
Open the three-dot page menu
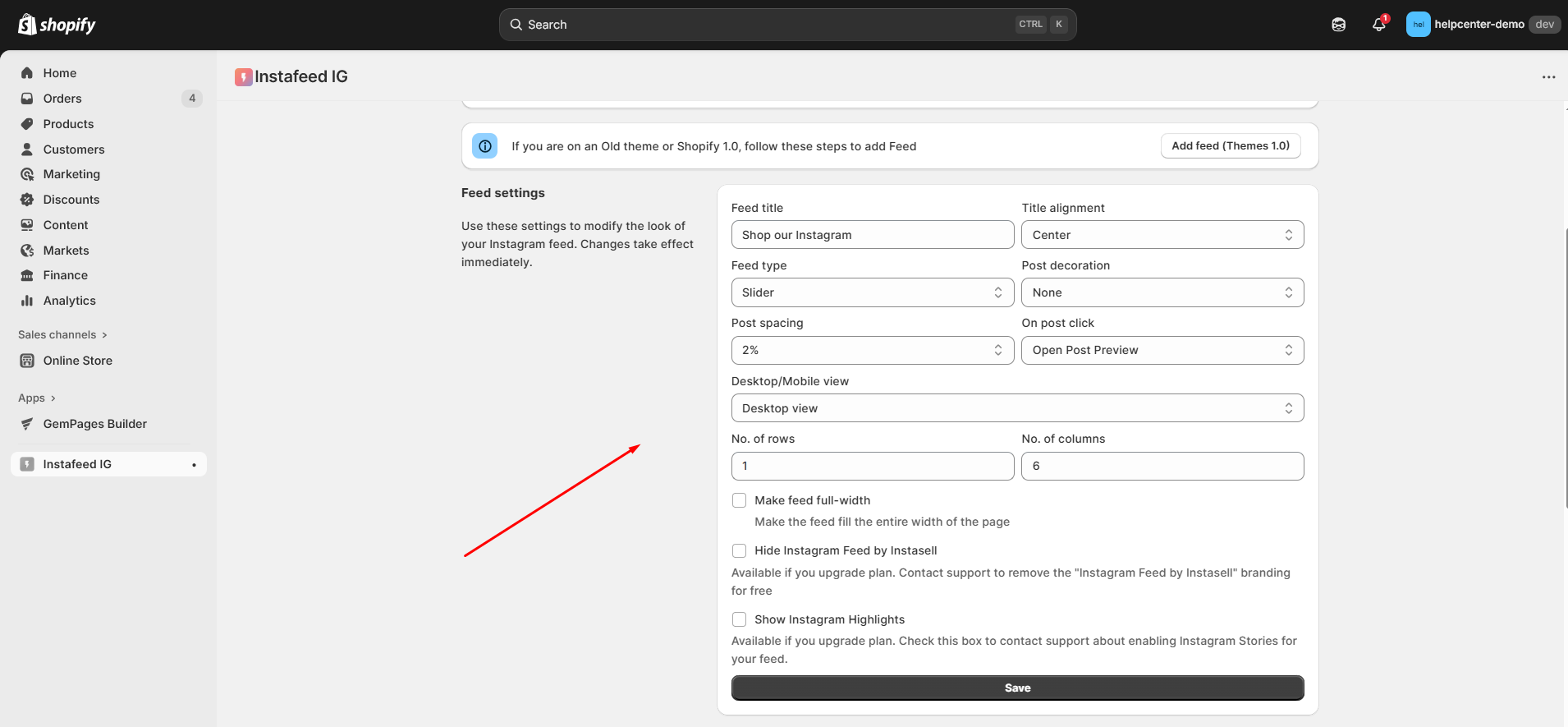[x=1548, y=77]
